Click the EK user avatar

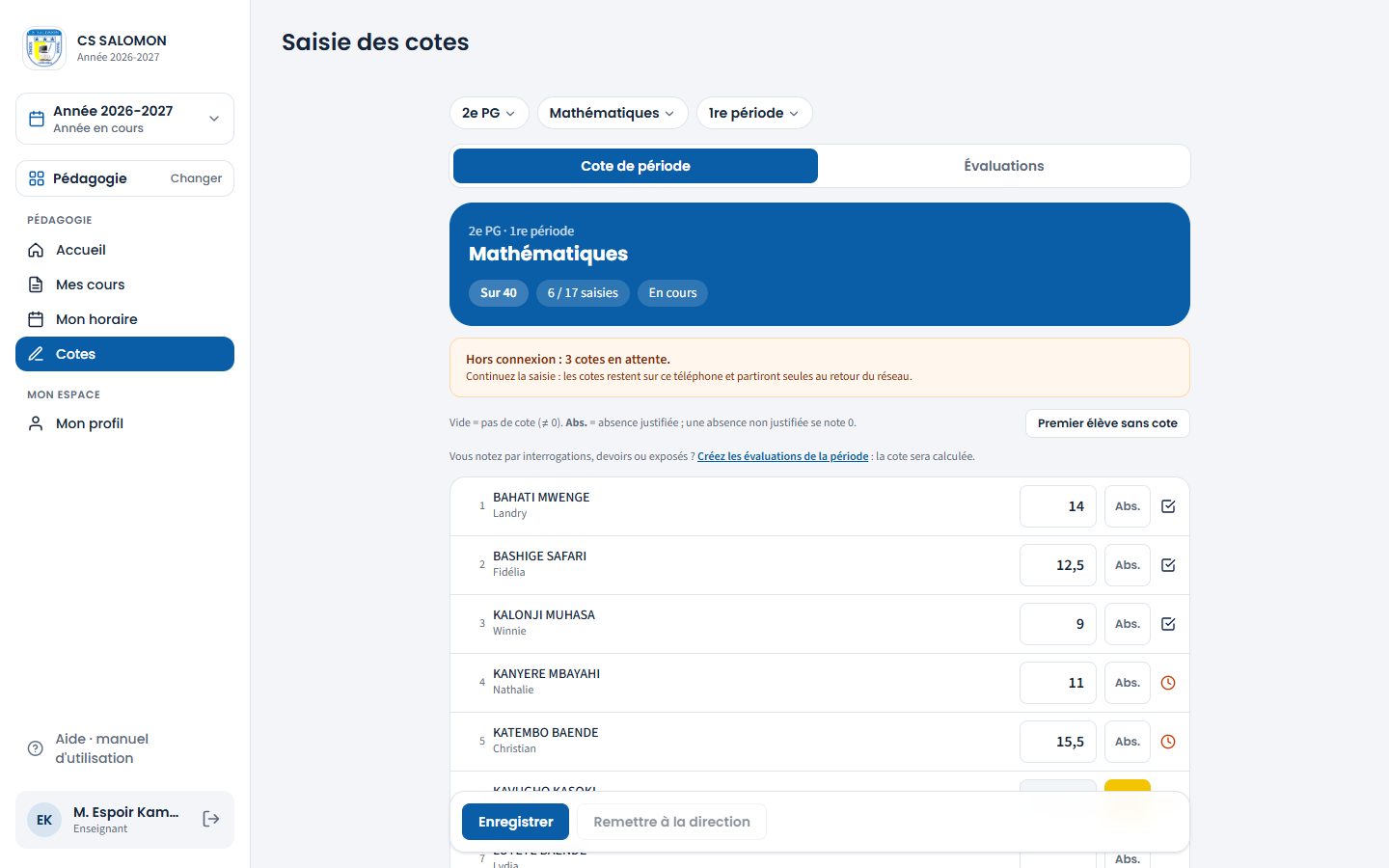tap(44, 820)
